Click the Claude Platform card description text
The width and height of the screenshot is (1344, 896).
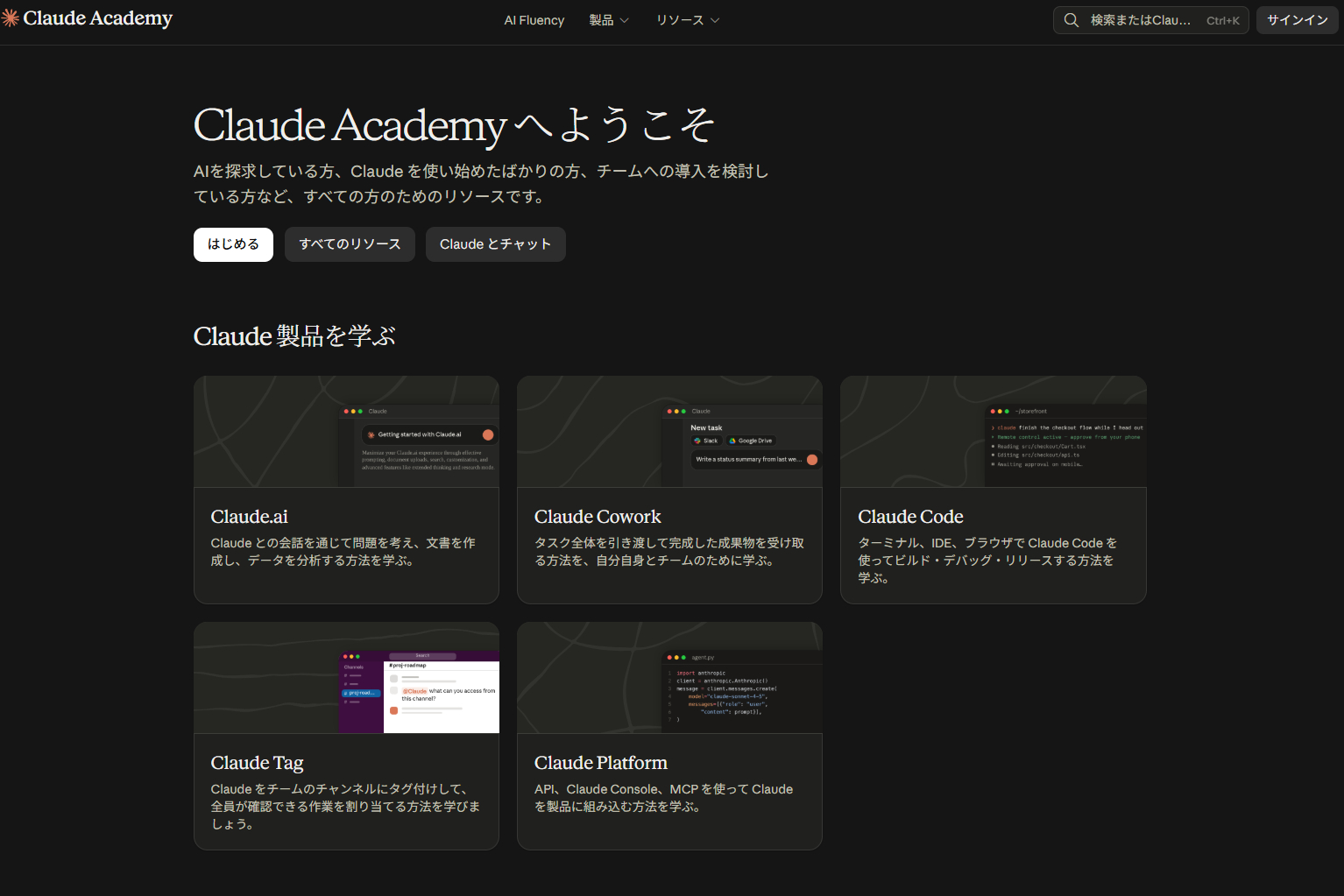point(663,798)
